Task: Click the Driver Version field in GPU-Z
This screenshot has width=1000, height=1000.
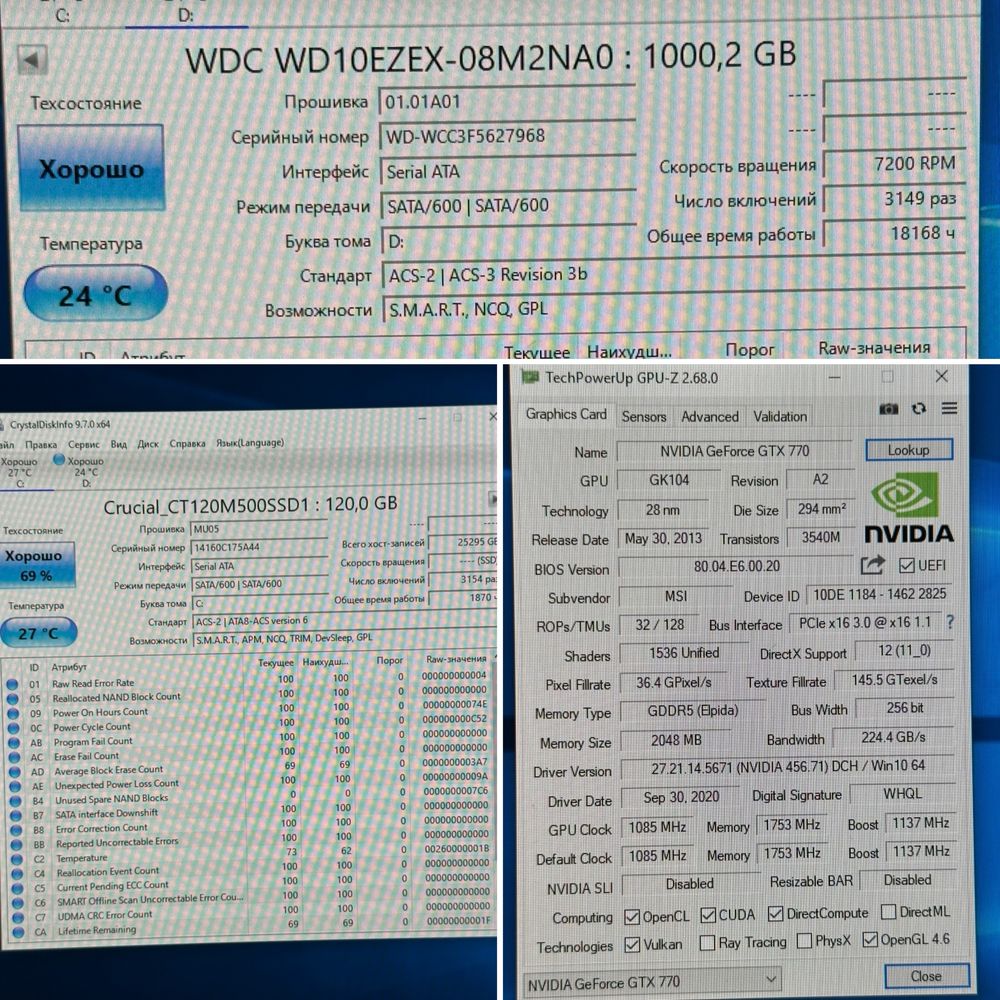Action: point(787,767)
